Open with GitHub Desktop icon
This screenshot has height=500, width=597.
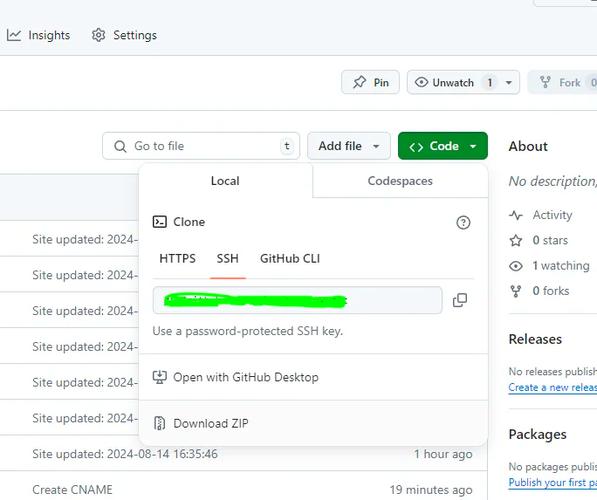point(160,377)
